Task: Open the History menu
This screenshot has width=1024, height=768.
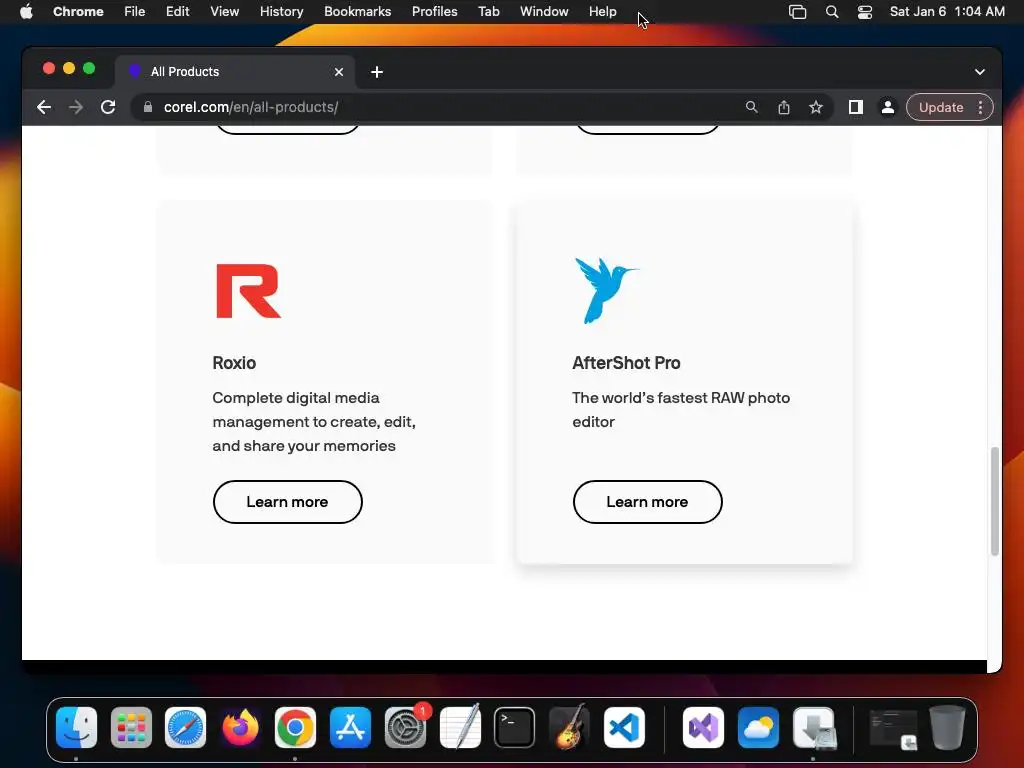Action: [281, 12]
